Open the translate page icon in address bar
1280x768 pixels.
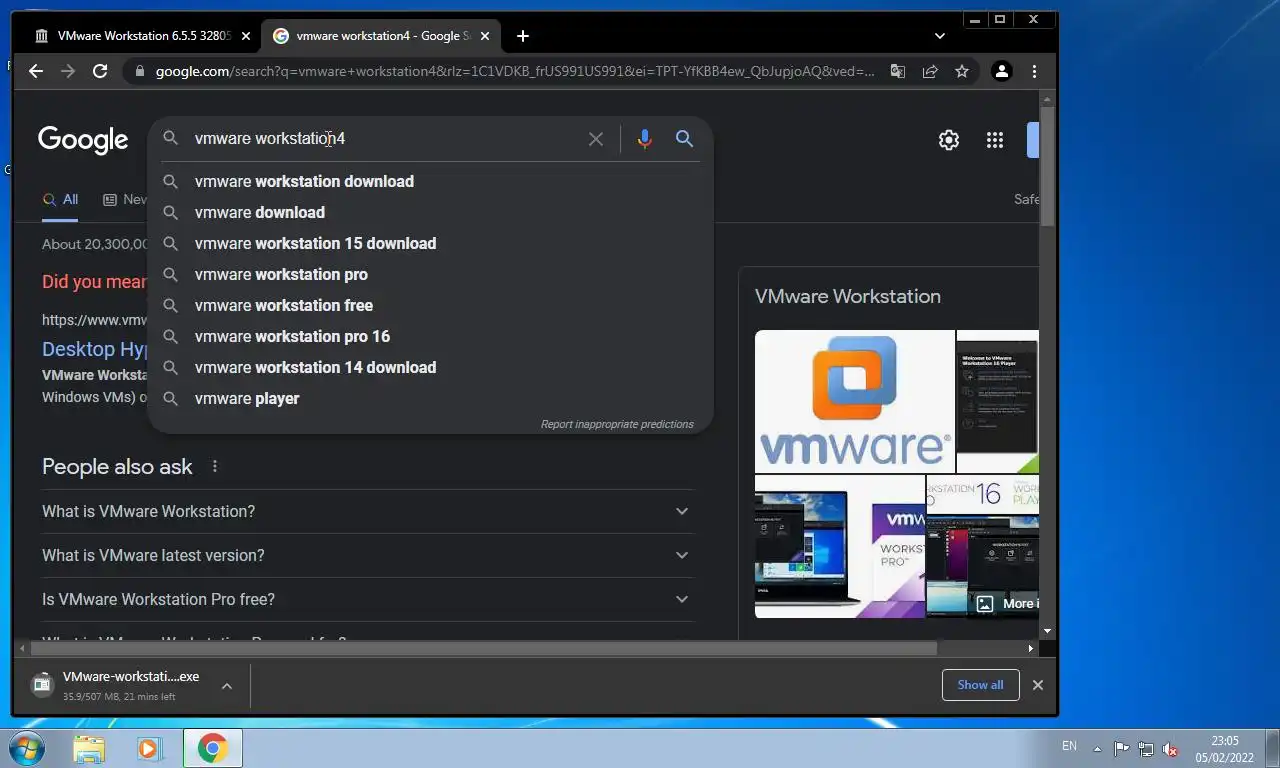click(898, 71)
